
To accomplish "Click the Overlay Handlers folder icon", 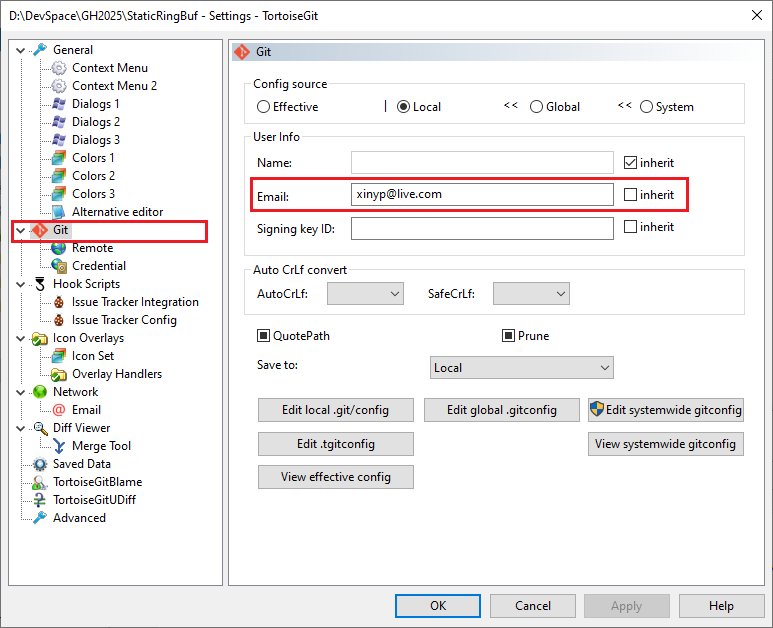I will point(59,374).
